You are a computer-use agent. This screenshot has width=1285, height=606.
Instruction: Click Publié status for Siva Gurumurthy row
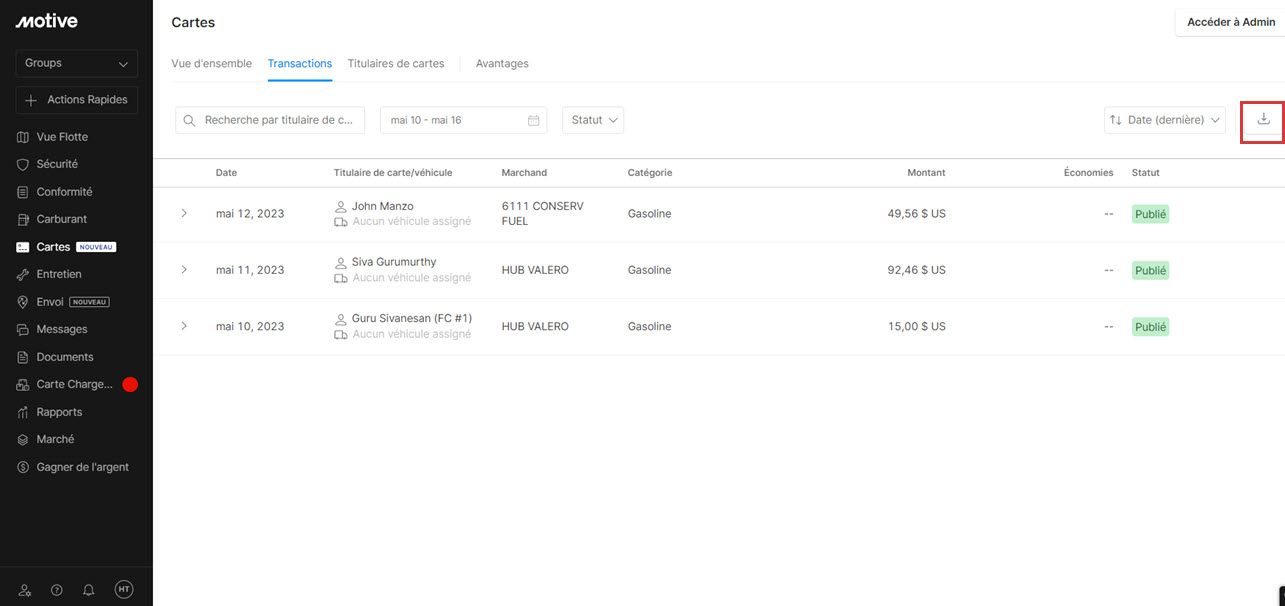tap(1150, 270)
